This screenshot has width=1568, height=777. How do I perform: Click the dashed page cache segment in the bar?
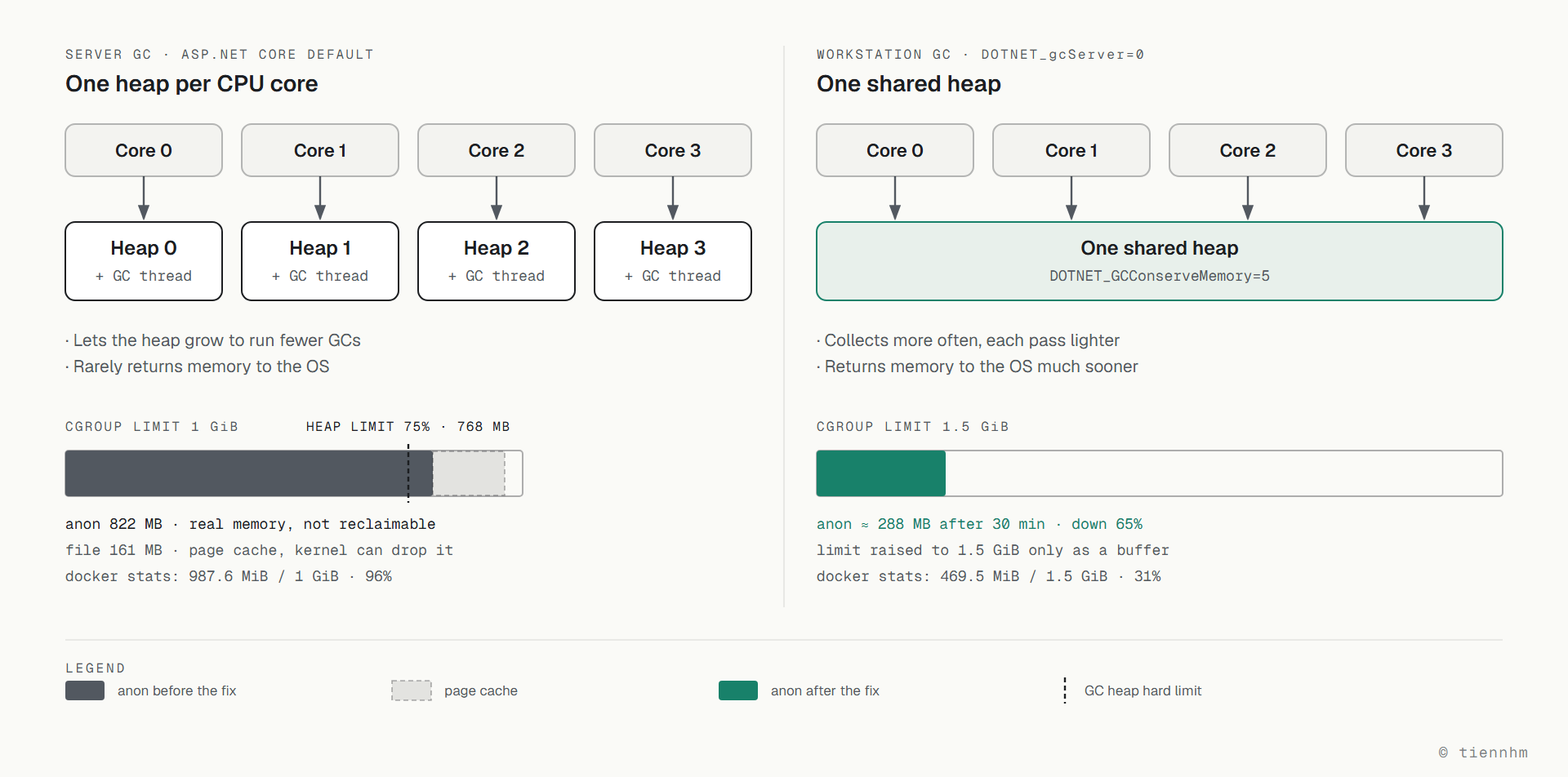(469, 473)
